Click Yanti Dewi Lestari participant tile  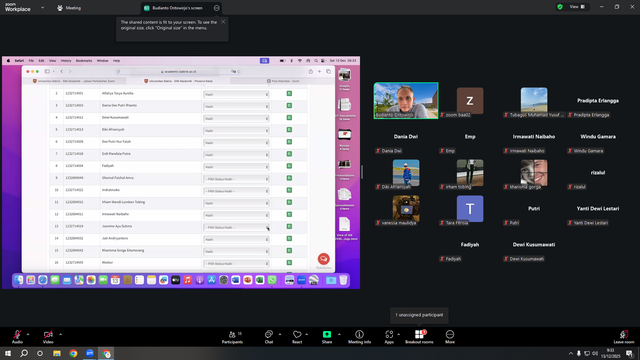[598, 209]
